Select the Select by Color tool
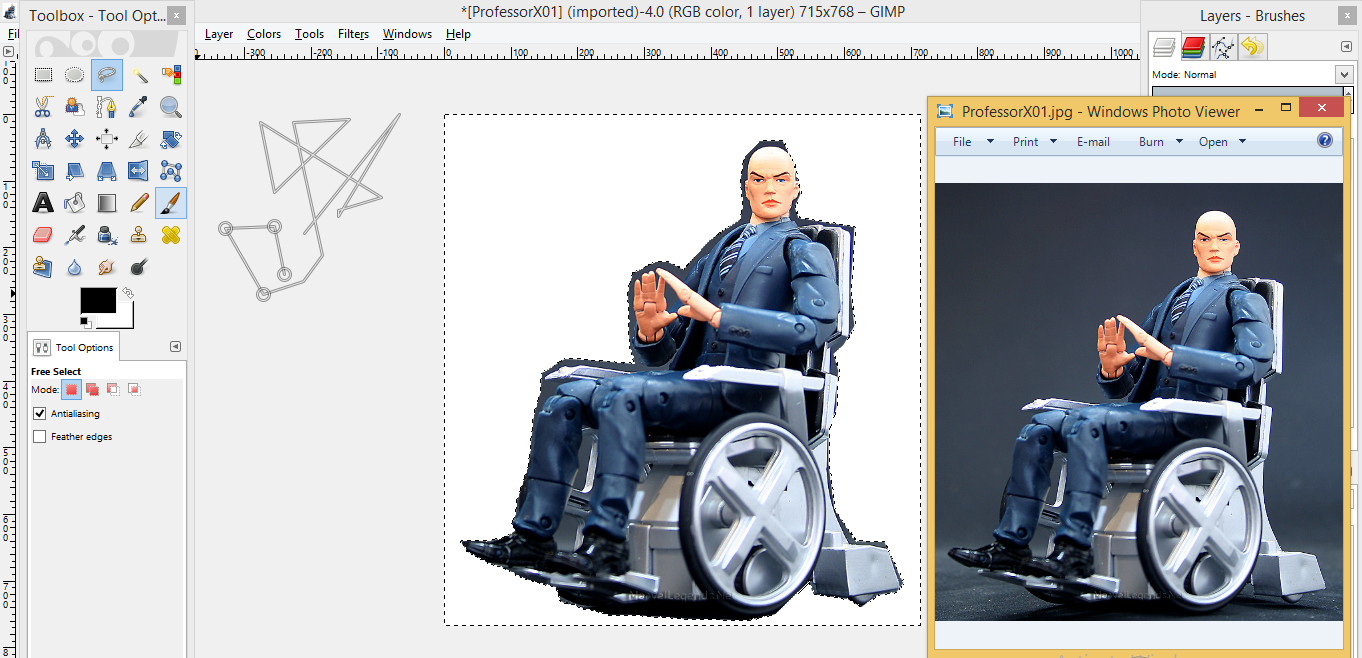This screenshot has width=1362, height=658. pos(171,74)
